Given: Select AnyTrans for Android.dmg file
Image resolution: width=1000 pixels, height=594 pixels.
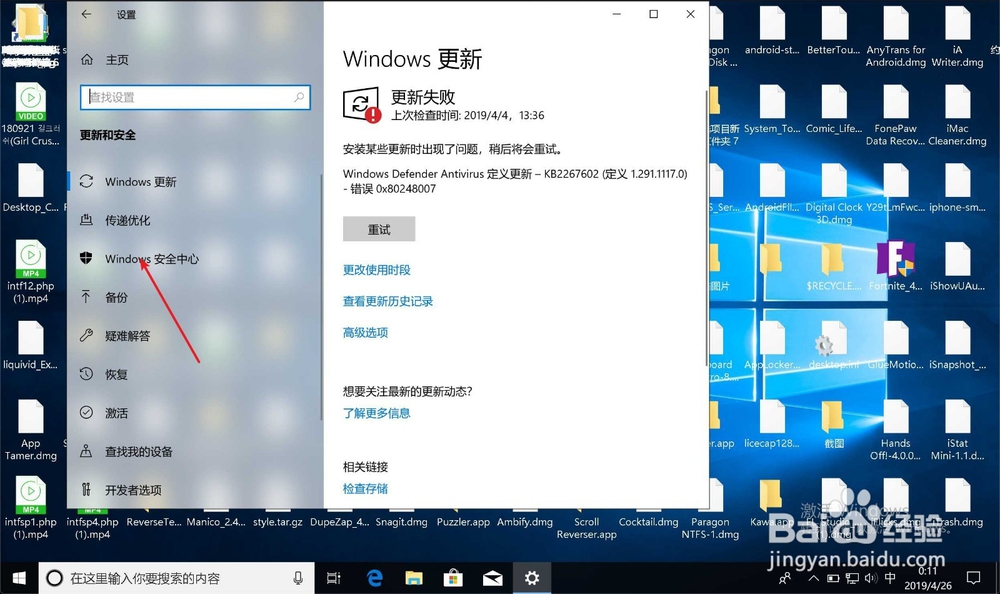Looking at the screenshot, I should click(895, 36).
